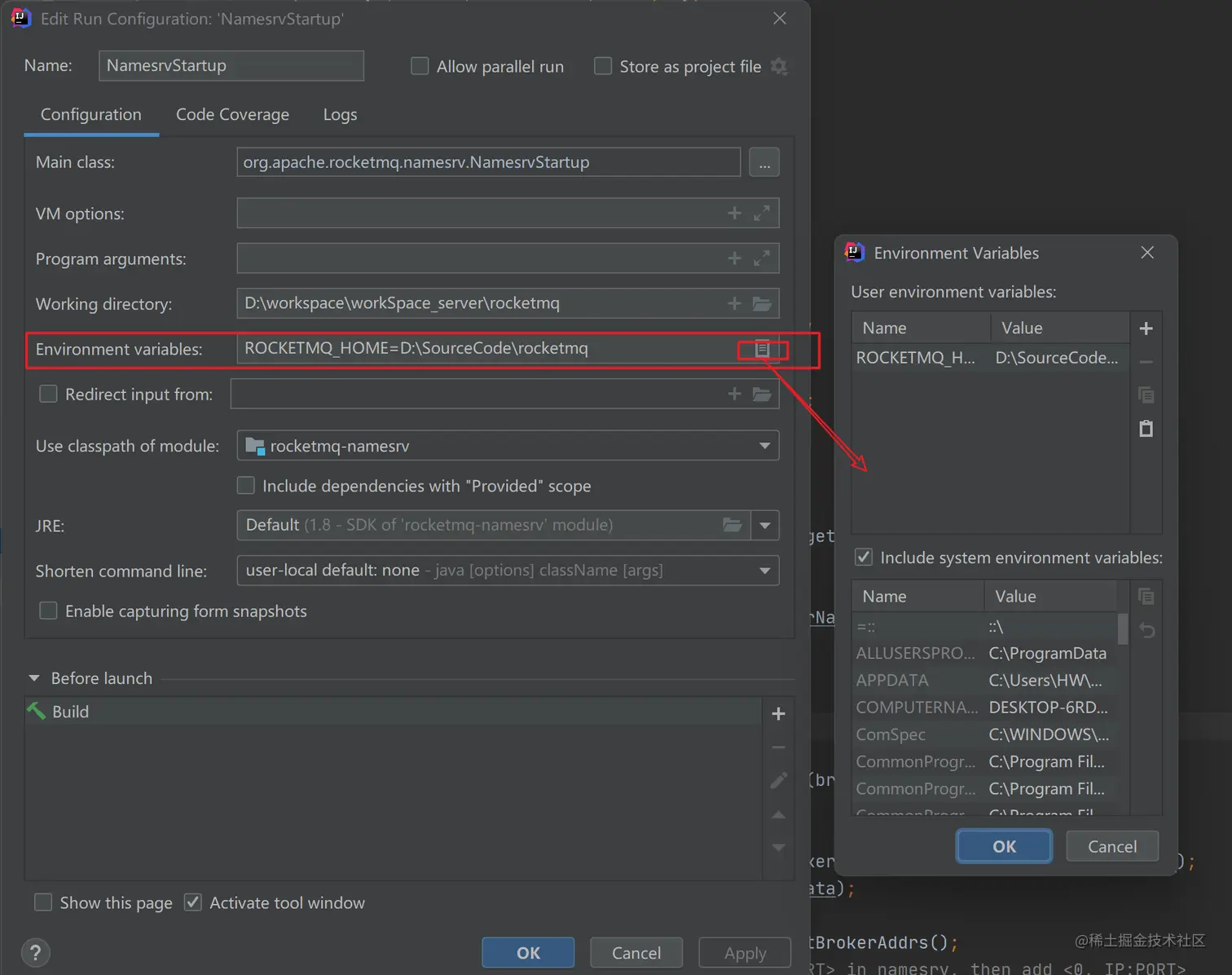Open Shorten command line dropdown
Image resolution: width=1232 pixels, height=975 pixels.
(x=508, y=571)
